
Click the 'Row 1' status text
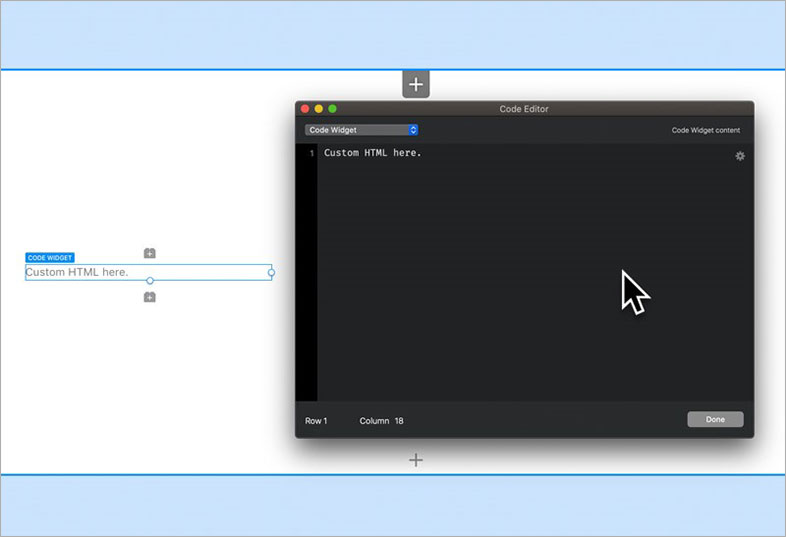pos(316,421)
